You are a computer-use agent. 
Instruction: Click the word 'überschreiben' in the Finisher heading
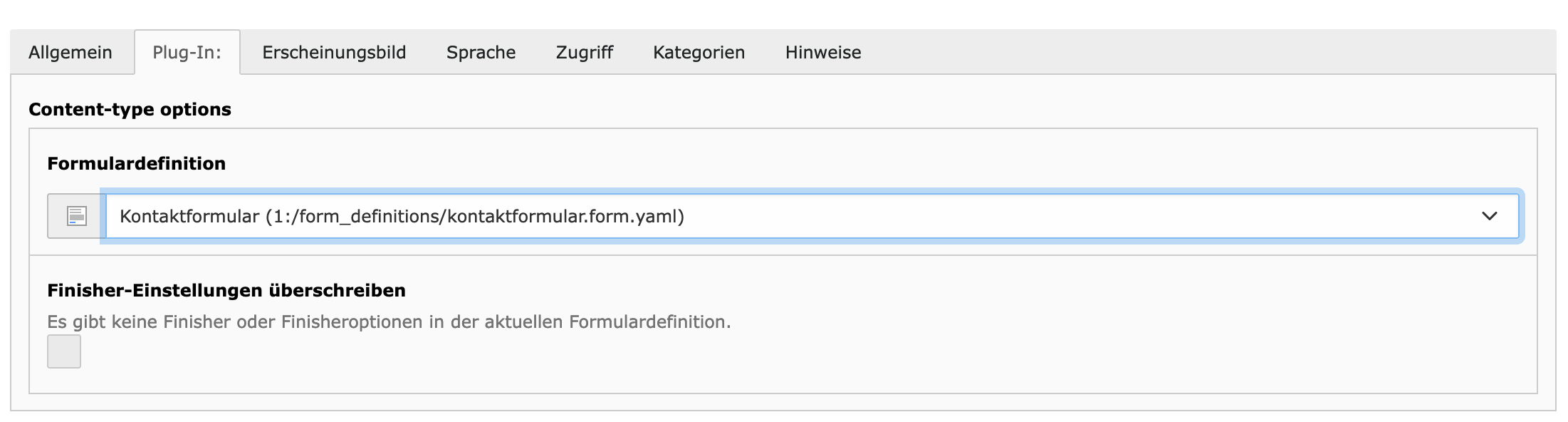337,291
